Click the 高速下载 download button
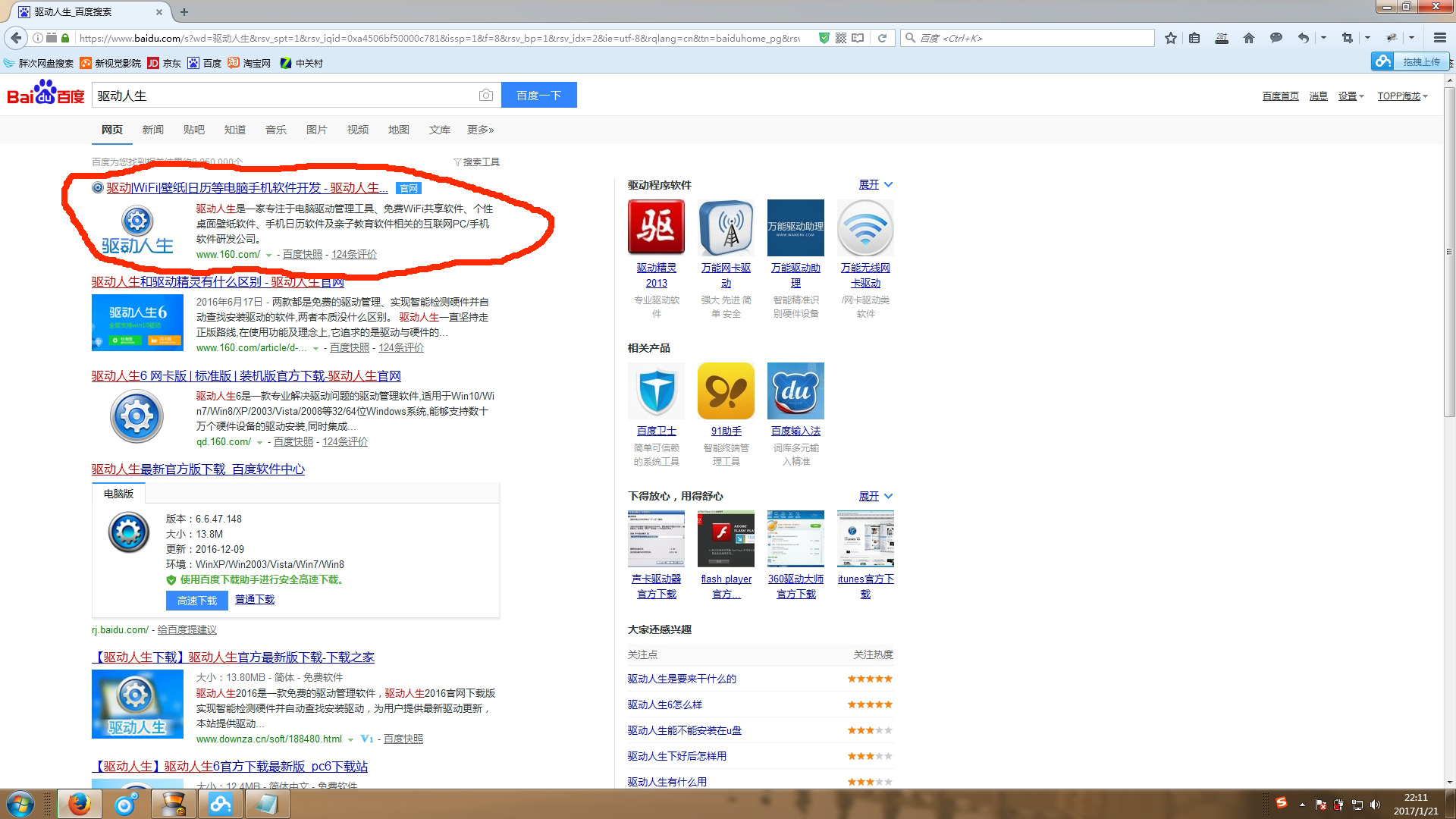 pos(196,600)
